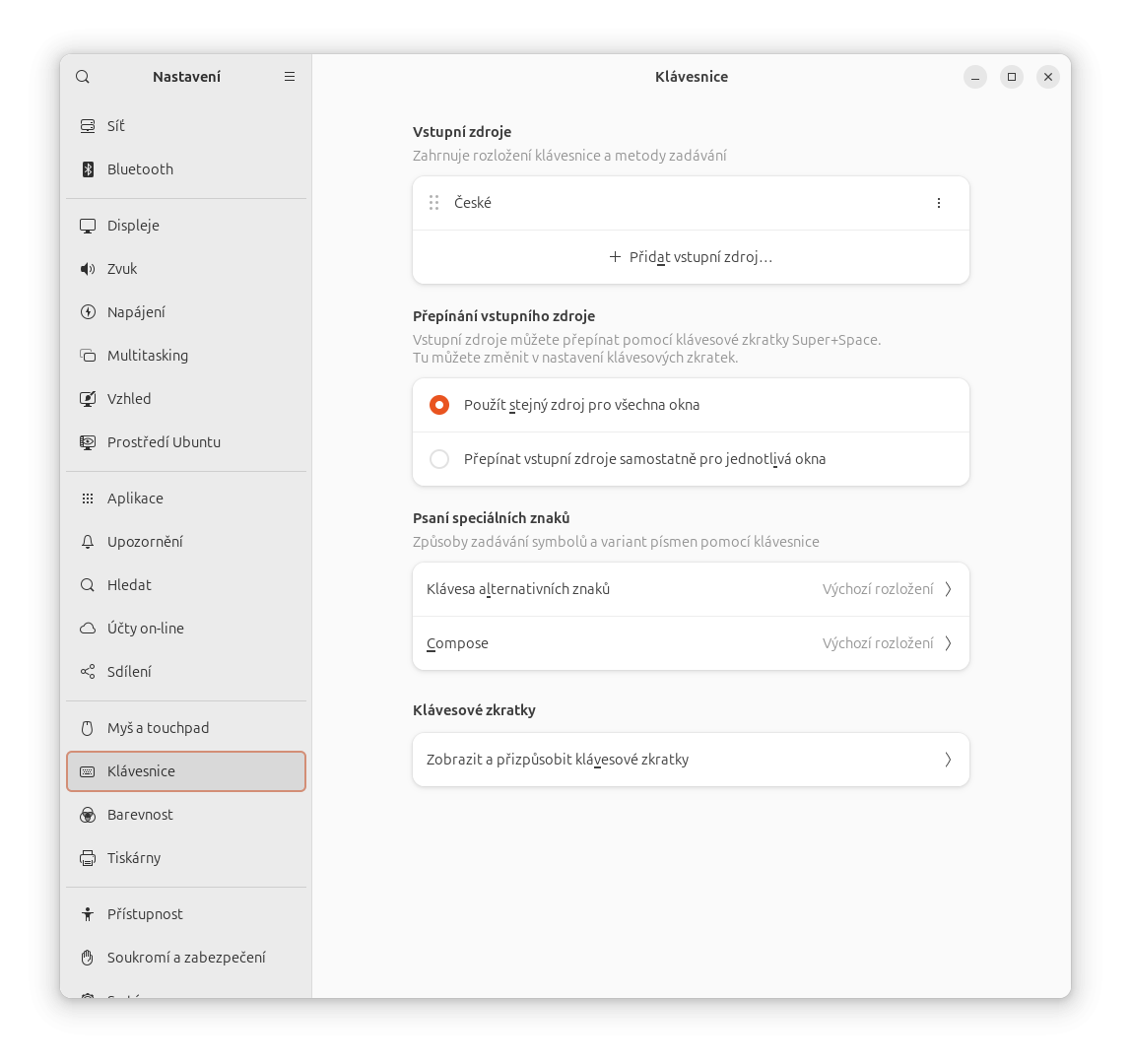Click the search magnifier icon in sidebar header
The image size is (1131, 1064).
(83, 77)
